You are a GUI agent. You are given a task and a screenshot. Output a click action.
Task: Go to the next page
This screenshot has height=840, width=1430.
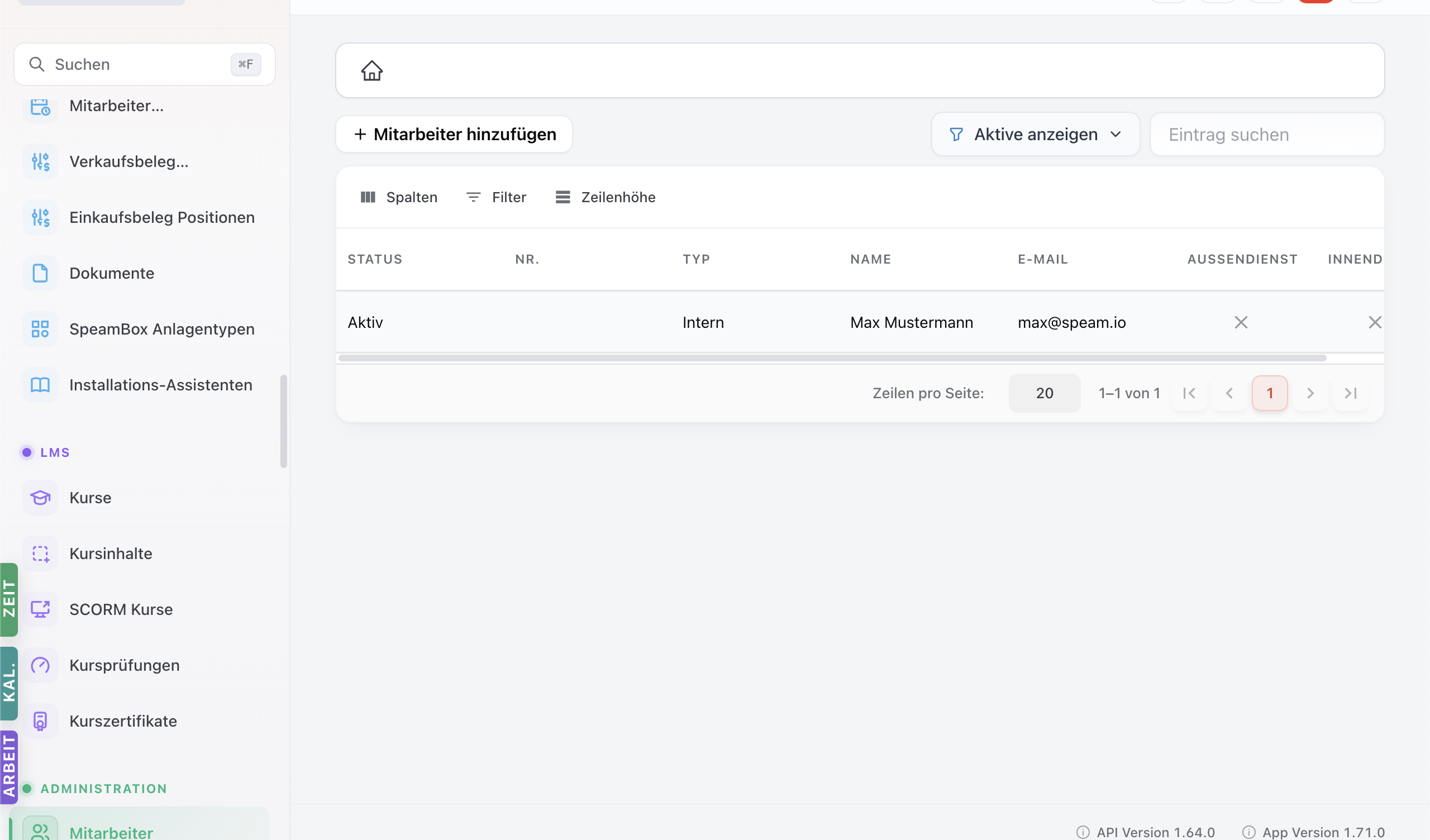point(1310,393)
